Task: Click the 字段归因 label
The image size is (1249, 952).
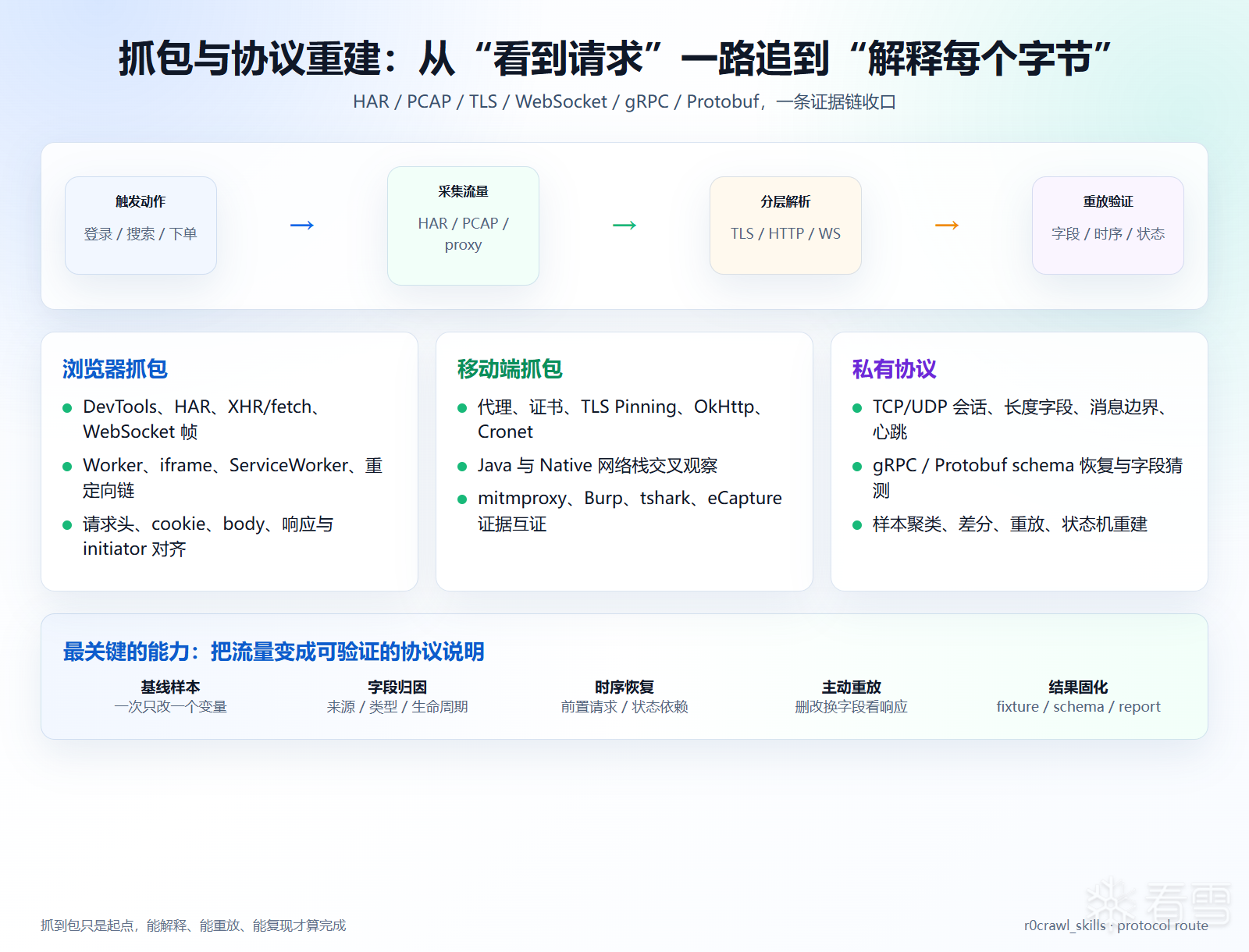Action: coord(397,687)
